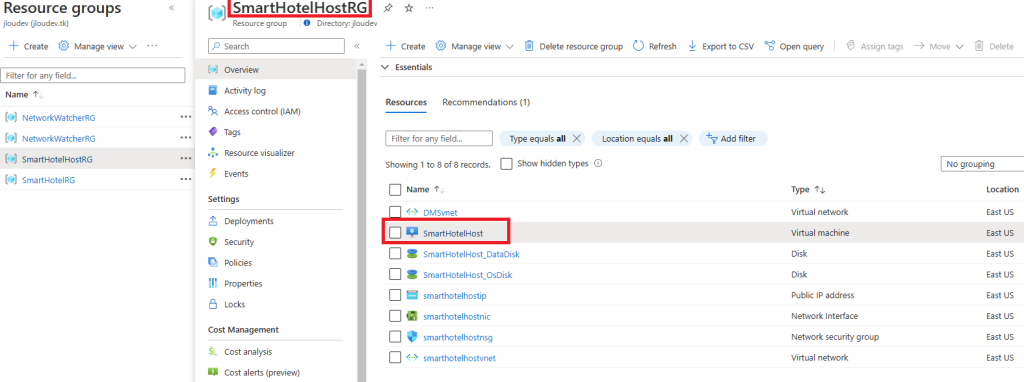Click the info icon beside Show hidden types

point(598,164)
